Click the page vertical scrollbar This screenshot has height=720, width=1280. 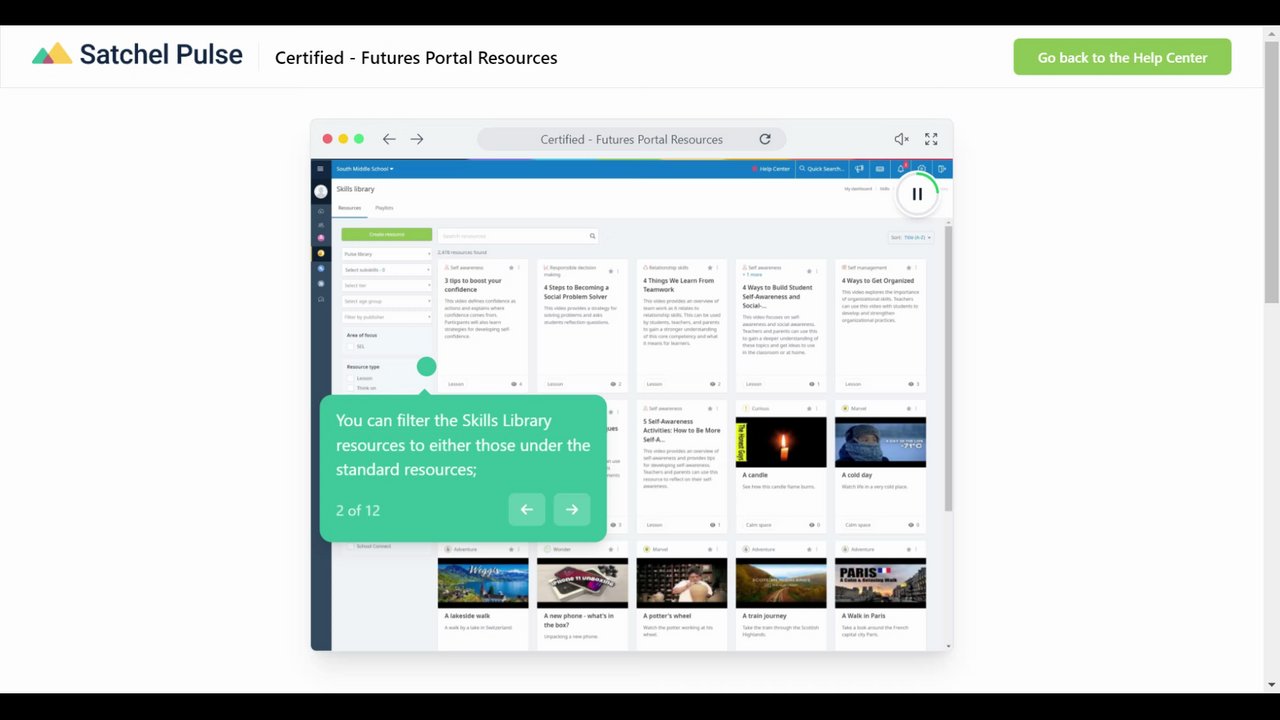pyautogui.click(x=1272, y=172)
